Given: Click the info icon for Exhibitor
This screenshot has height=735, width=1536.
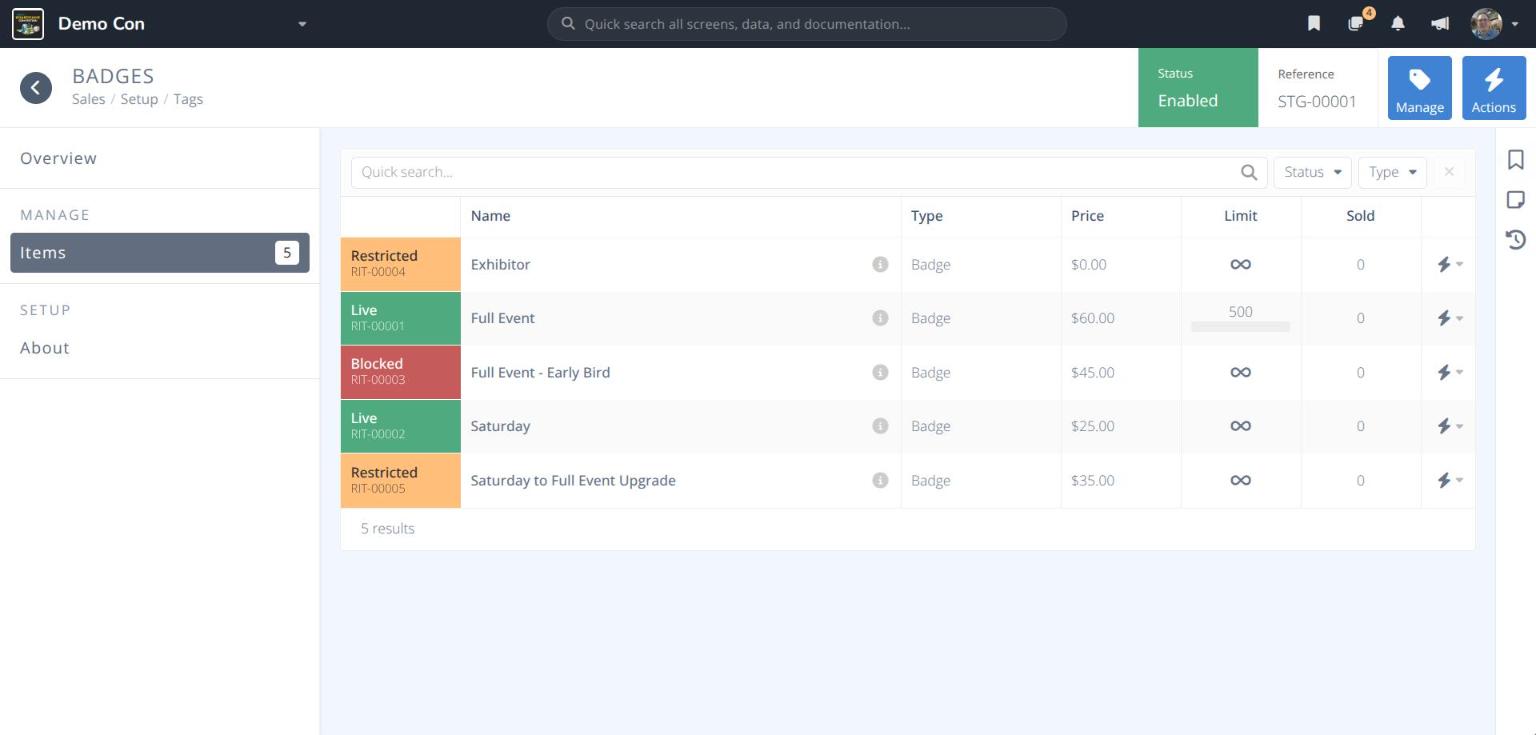Looking at the screenshot, I should pyautogui.click(x=880, y=264).
